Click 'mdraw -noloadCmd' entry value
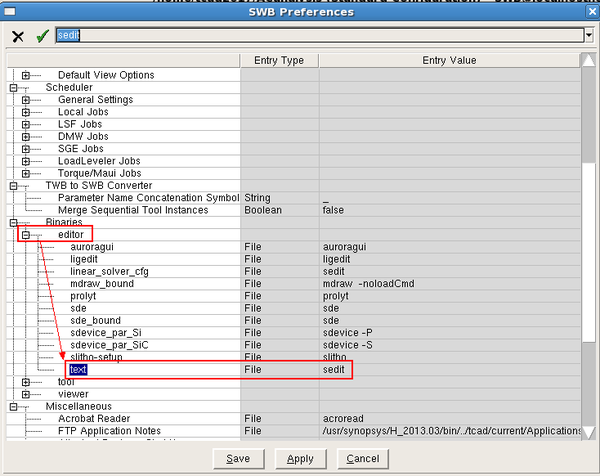 click(368, 284)
